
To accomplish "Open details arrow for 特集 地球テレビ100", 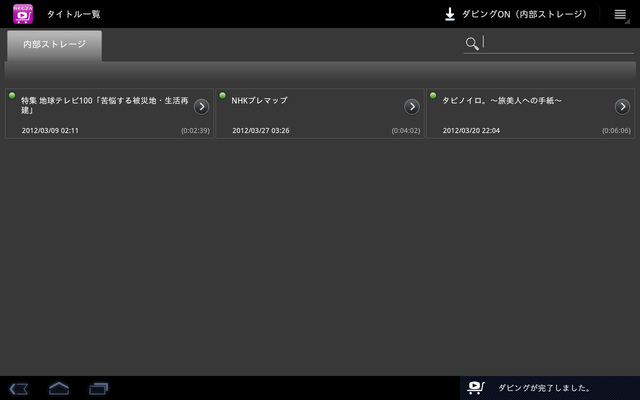I will (x=201, y=107).
